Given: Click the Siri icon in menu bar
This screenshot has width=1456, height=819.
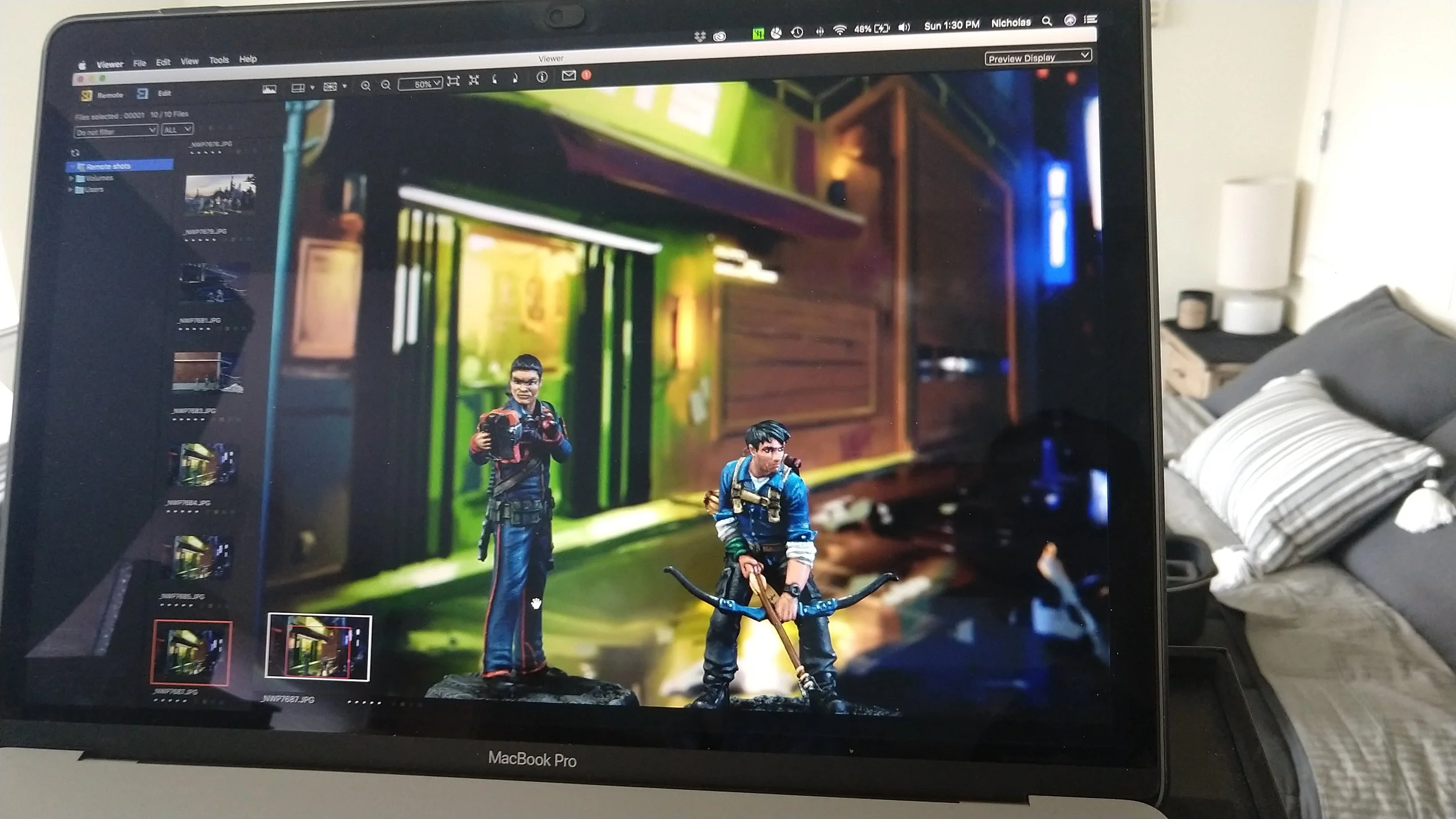Looking at the screenshot, I should click(1069, 20).
